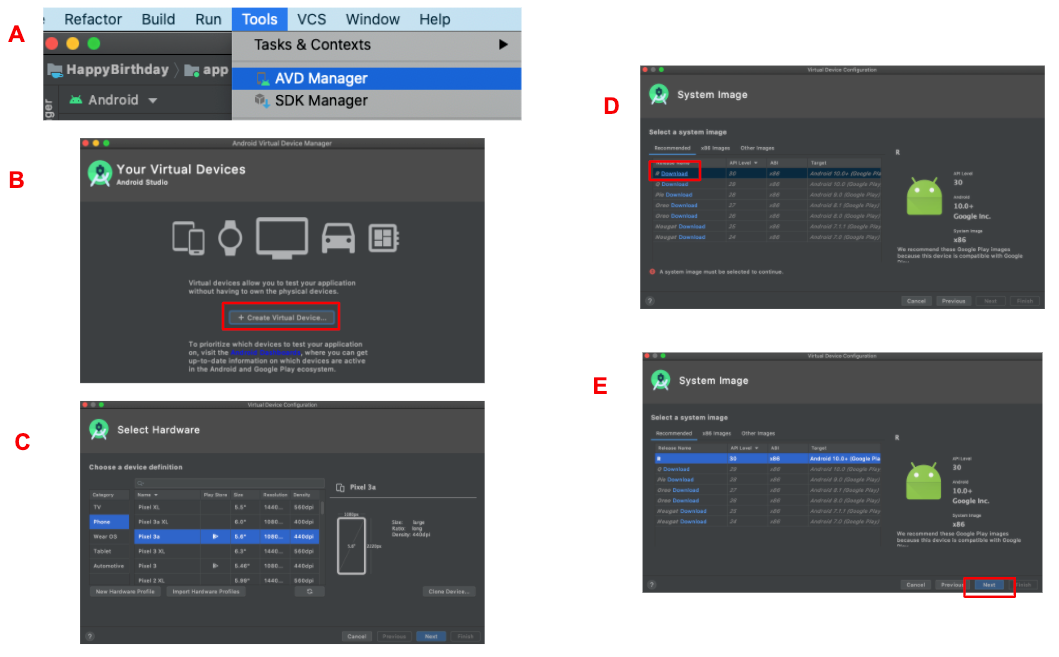The height and width of the screenshot is (657, 1059).
Task: Click Next in the Select Hardware window
Action: point(431,636)
